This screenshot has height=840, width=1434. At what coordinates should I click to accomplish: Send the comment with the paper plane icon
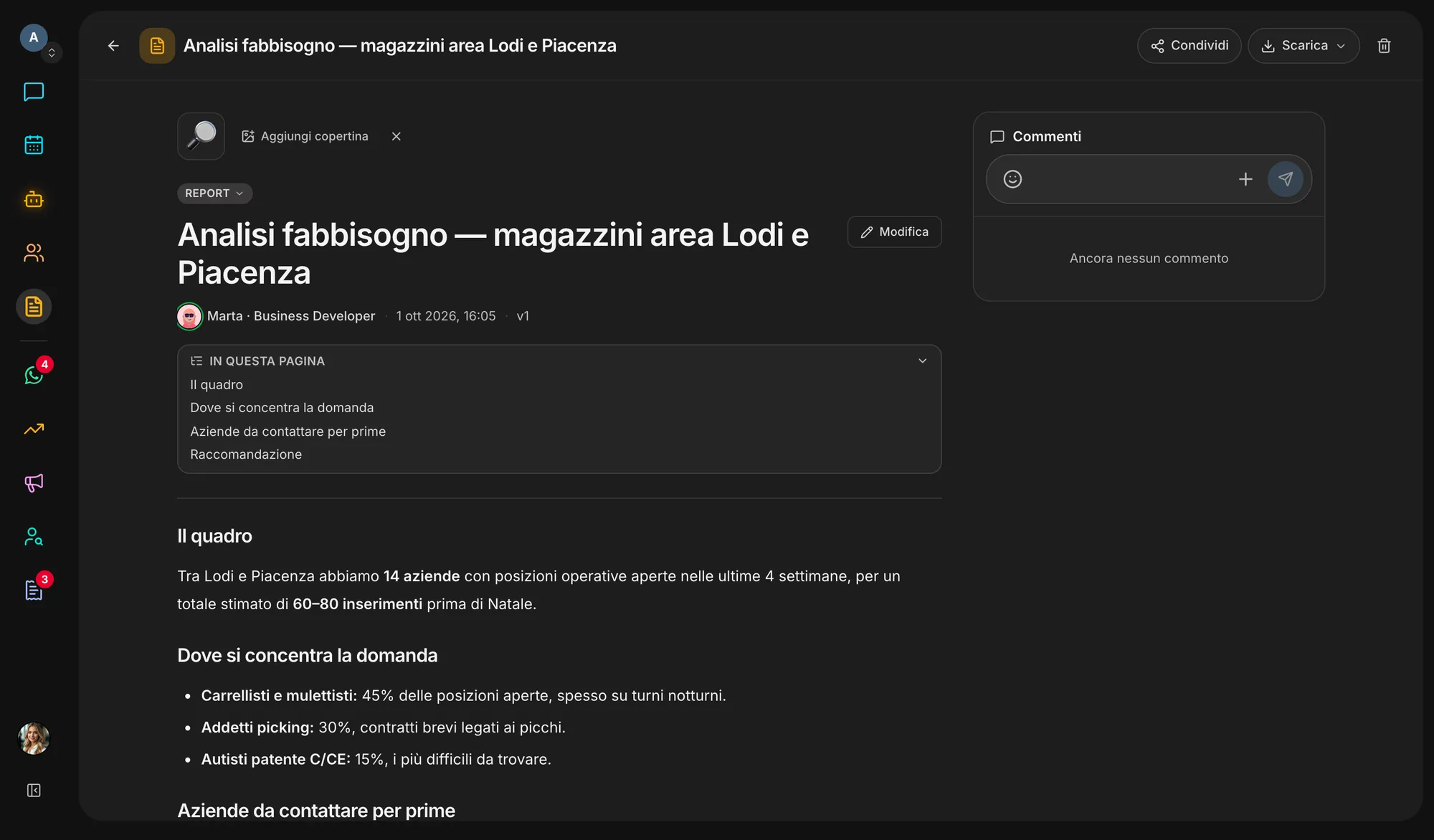(x=1285, y=179)
